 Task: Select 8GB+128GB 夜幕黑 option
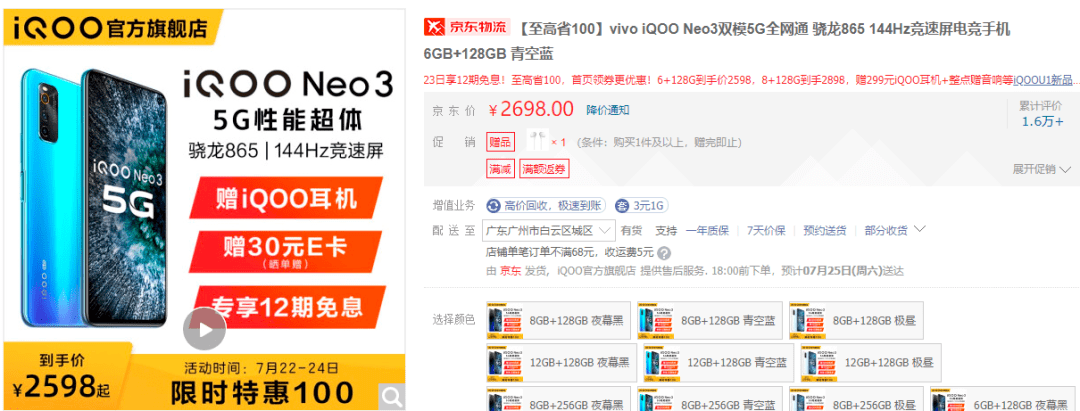[x=558, y=320]
